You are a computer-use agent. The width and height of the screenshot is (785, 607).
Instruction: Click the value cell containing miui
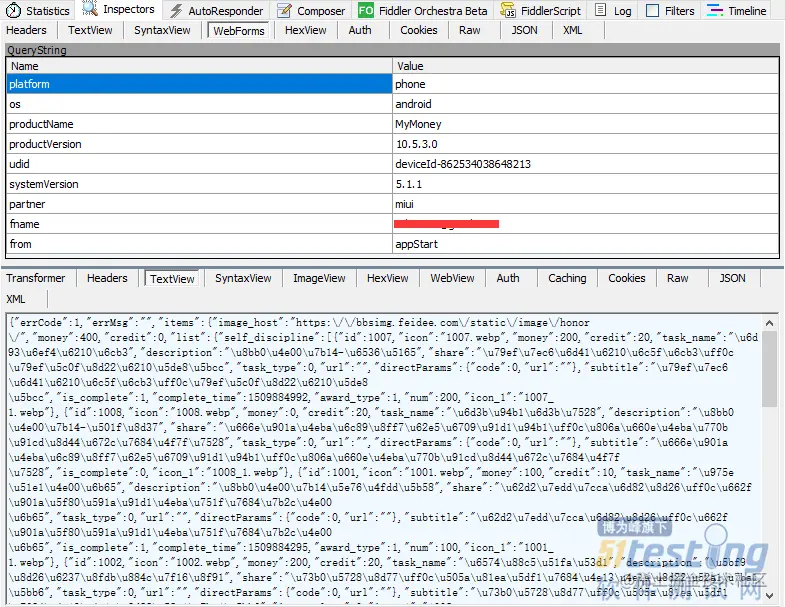coord(585,204)
